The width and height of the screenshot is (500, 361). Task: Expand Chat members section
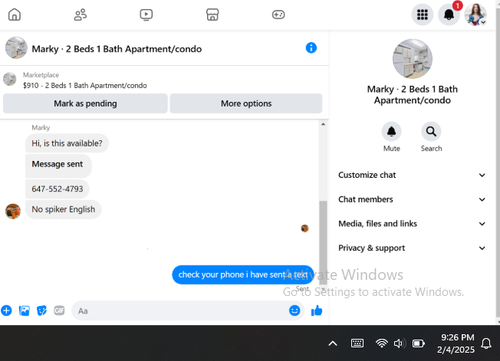point(412,199)
